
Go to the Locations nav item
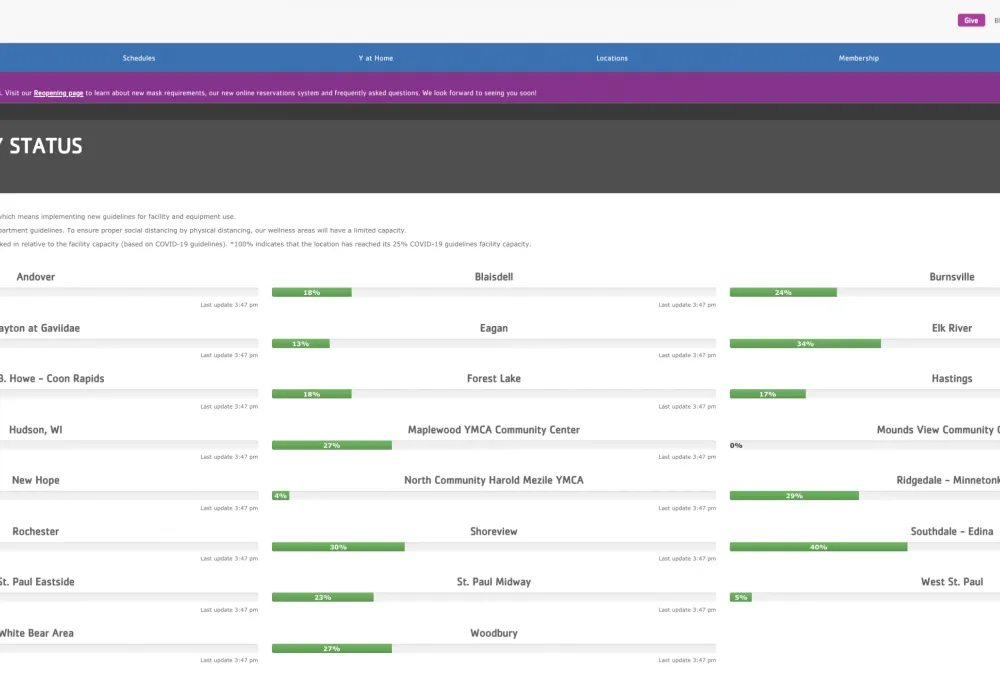click(x=612, y=58)
